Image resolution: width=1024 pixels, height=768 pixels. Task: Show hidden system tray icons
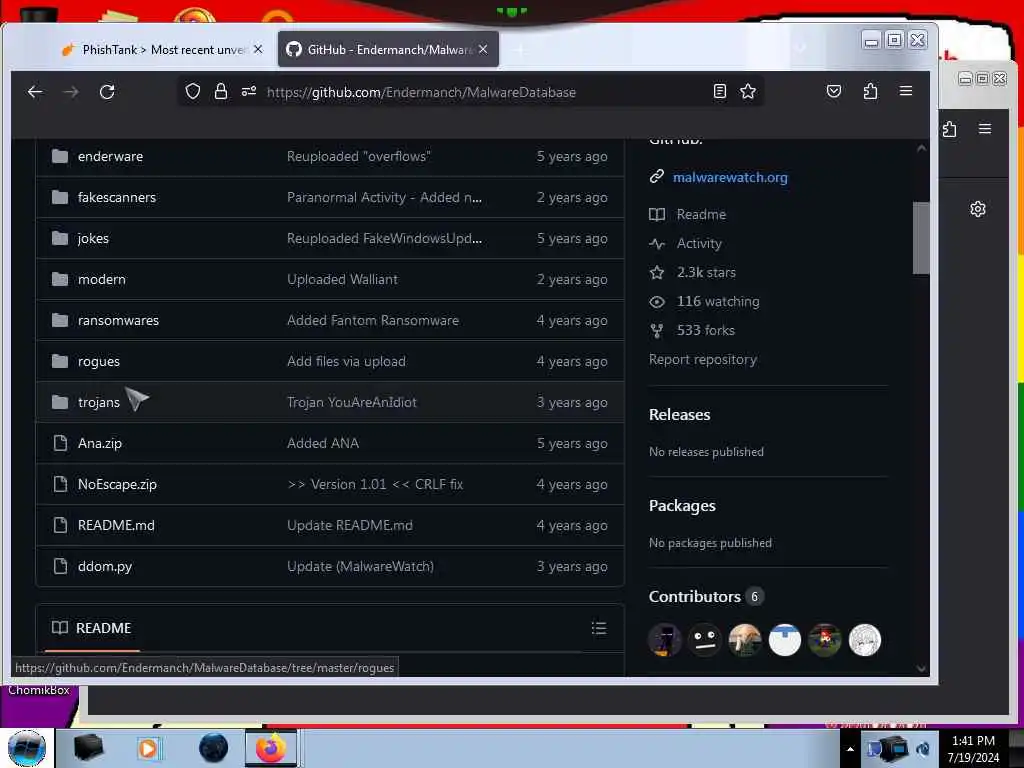point(850,749)
